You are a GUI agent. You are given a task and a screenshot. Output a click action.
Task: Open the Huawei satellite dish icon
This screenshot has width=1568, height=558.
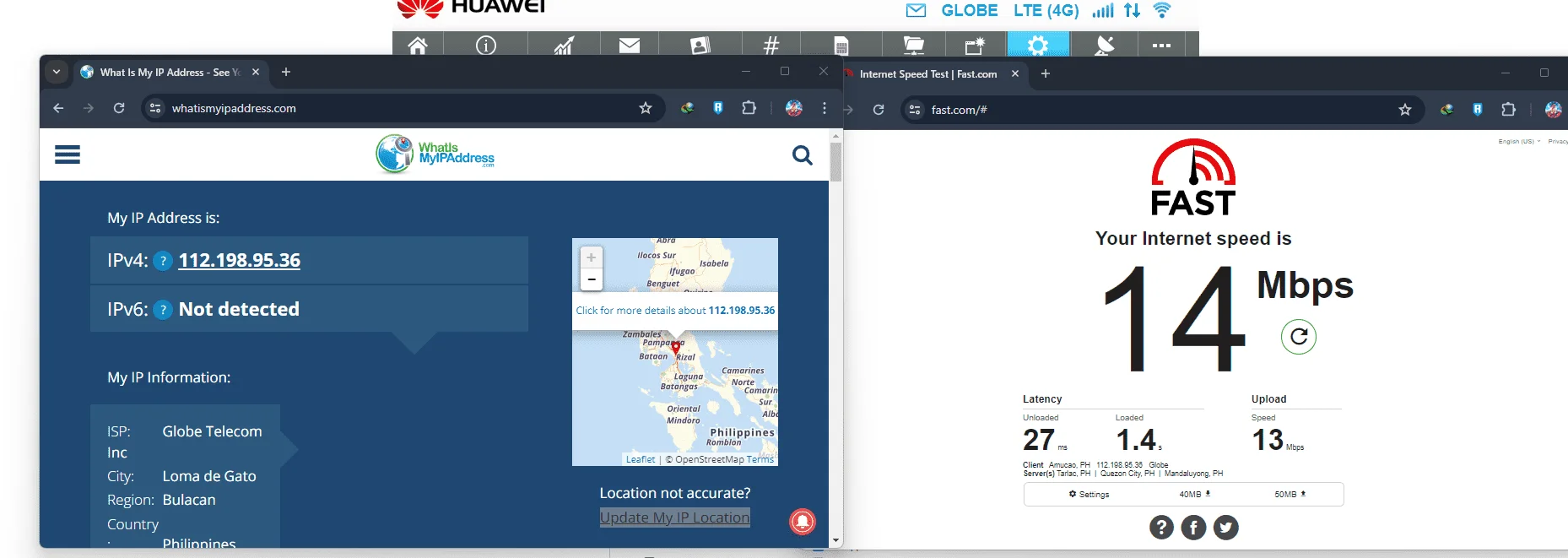(x=1104, y=46)
